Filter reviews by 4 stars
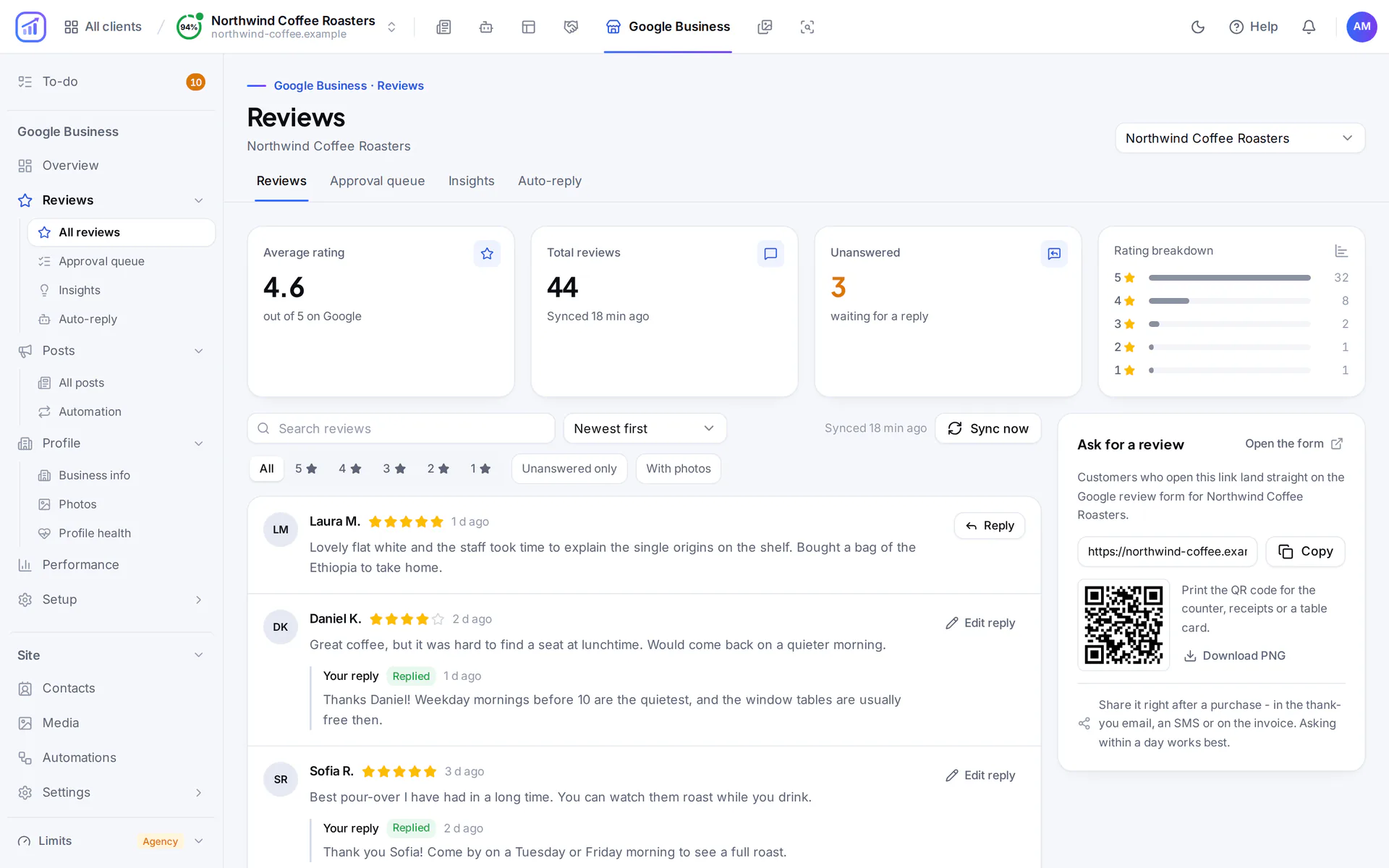1389x868 pixels. pos(350,469)
